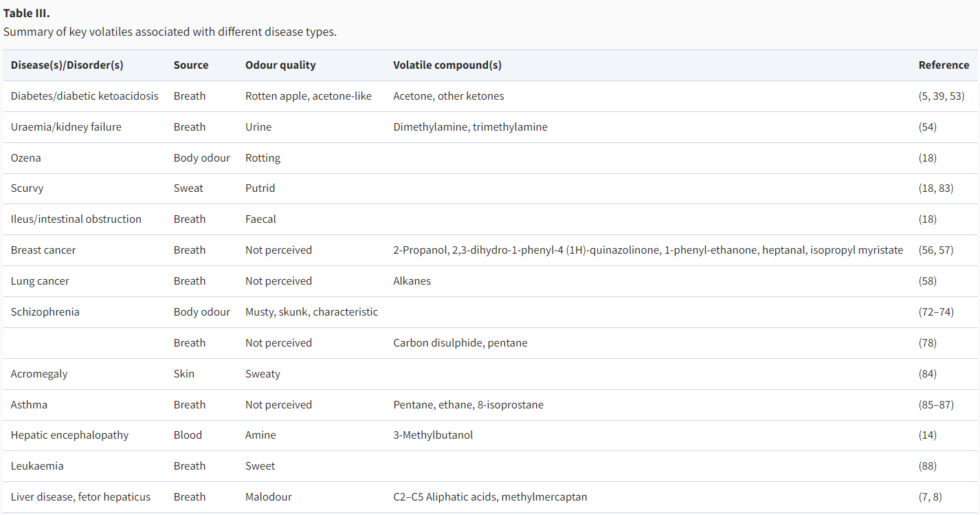Open the (85–87) asthma reference
This screenshot has width=980, height=515.
936,405
